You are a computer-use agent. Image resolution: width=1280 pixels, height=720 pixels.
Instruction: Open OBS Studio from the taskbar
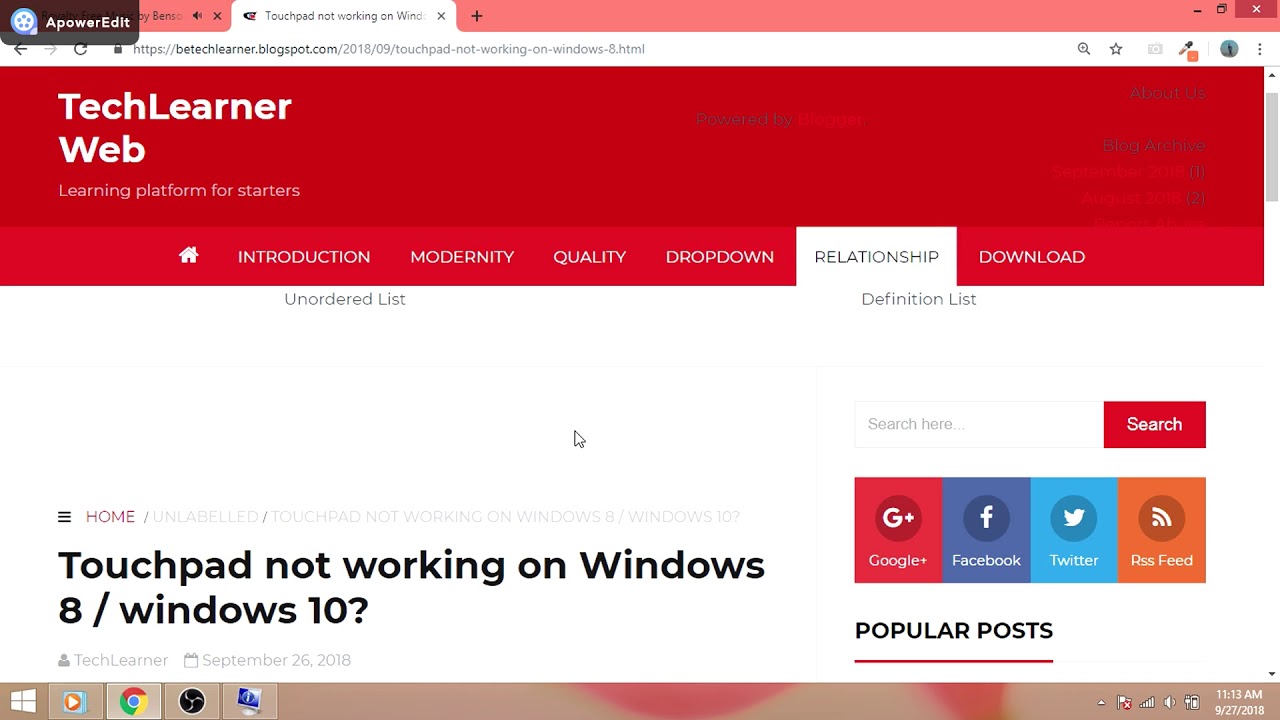(192, 702)
